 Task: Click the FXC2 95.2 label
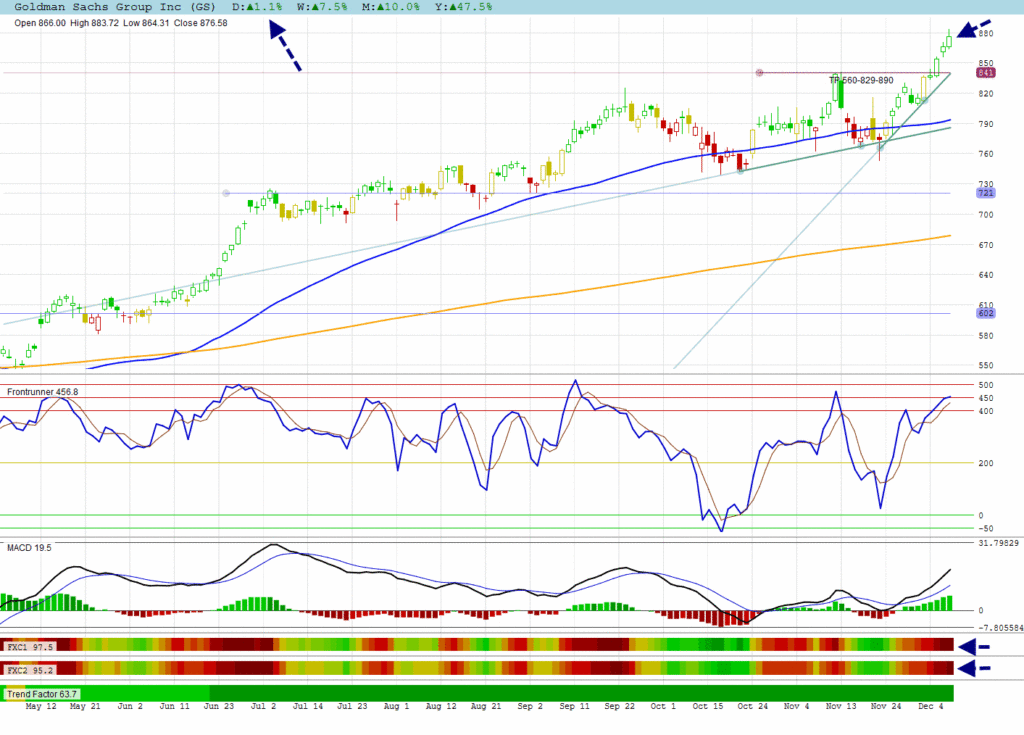point(29,669)
